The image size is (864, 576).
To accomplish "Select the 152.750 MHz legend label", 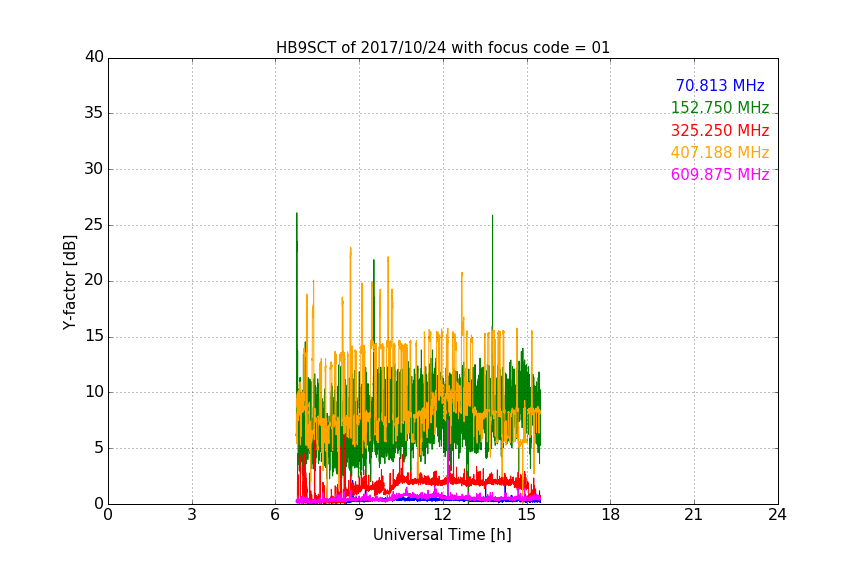I will (720, 108).
